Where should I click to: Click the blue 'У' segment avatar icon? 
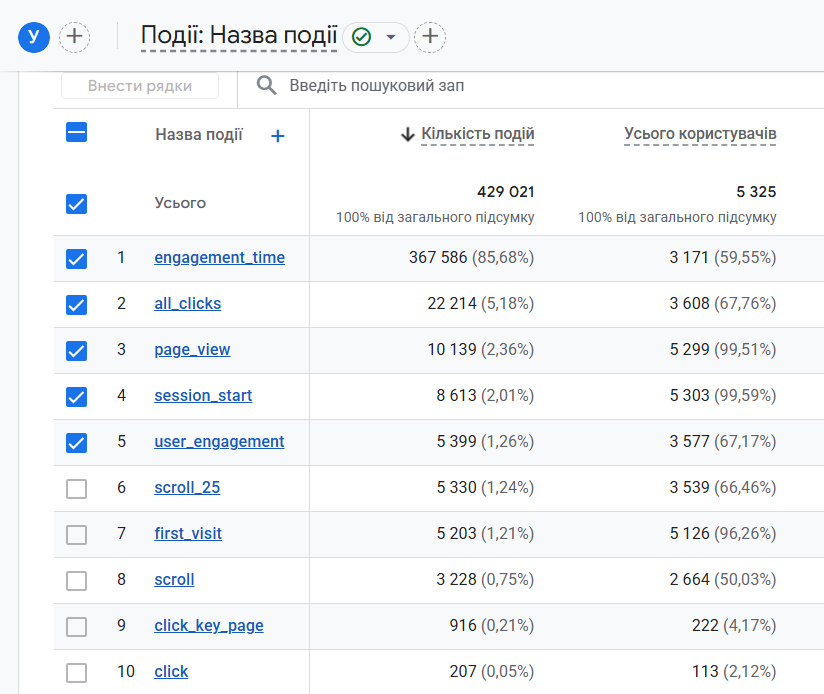(34, 37)
